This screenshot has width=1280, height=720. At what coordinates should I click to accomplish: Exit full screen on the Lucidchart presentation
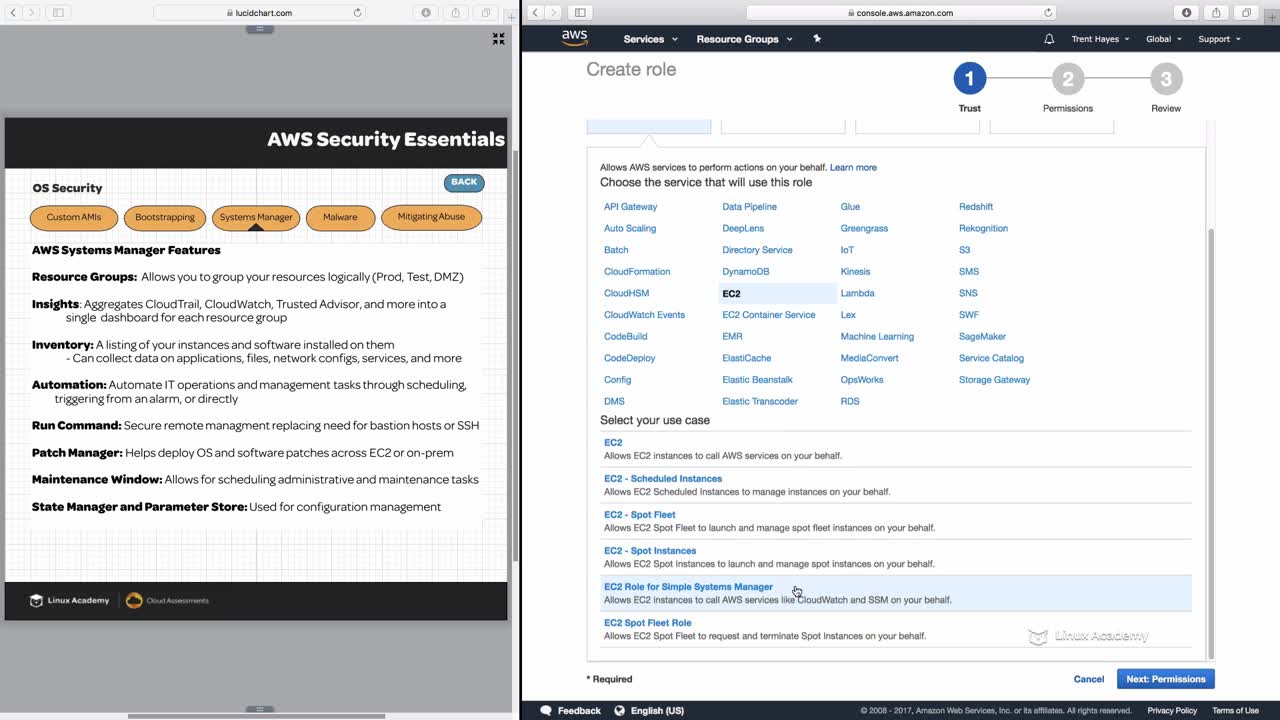coord(498,39)
